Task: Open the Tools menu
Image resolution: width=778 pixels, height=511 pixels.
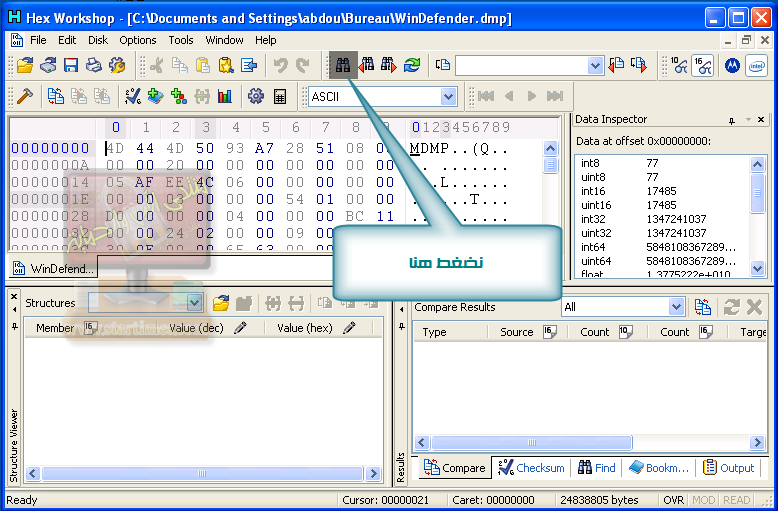Action: click(x=181, y=40)
